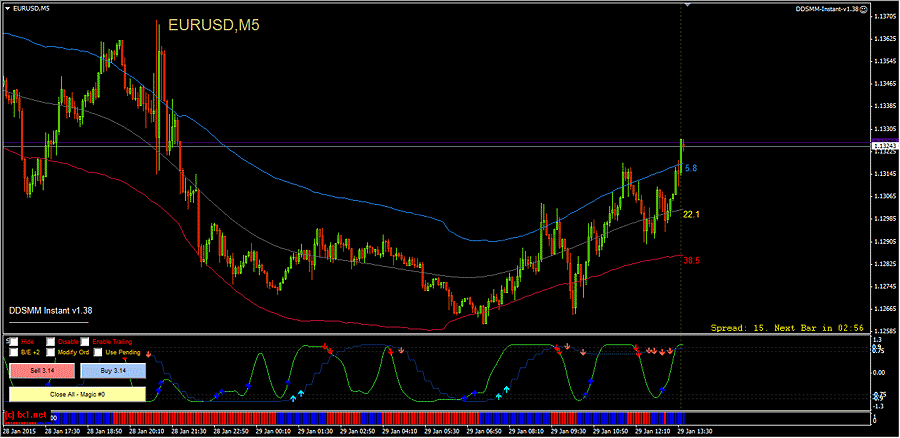Check the Enable Trailing box
Screen dimensions: 900x438
[84, 342]
